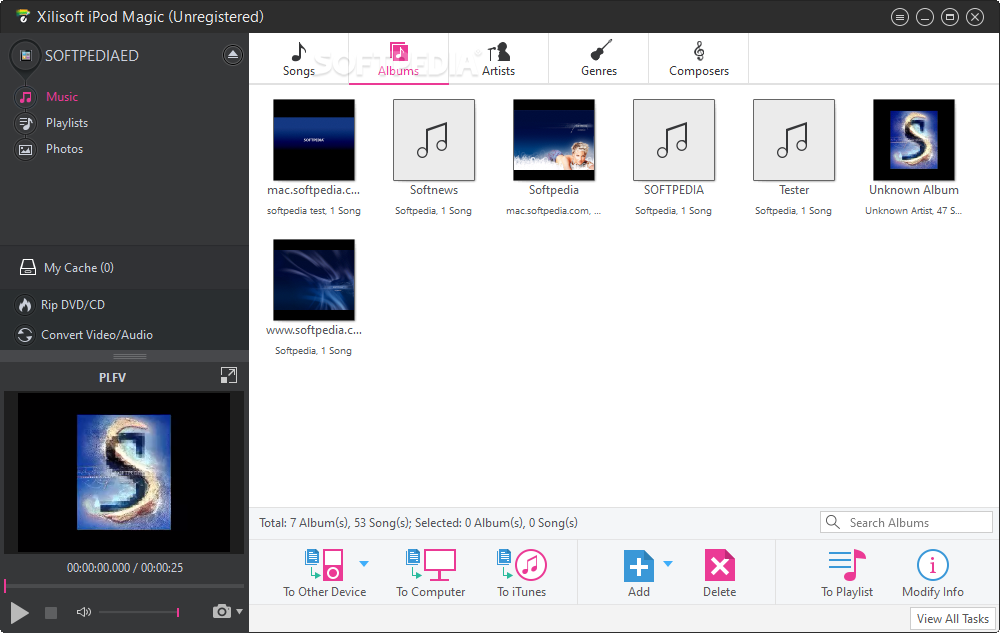
Task: Click the panel splitter grip above PLFV
Action: (x=130, y=356)
